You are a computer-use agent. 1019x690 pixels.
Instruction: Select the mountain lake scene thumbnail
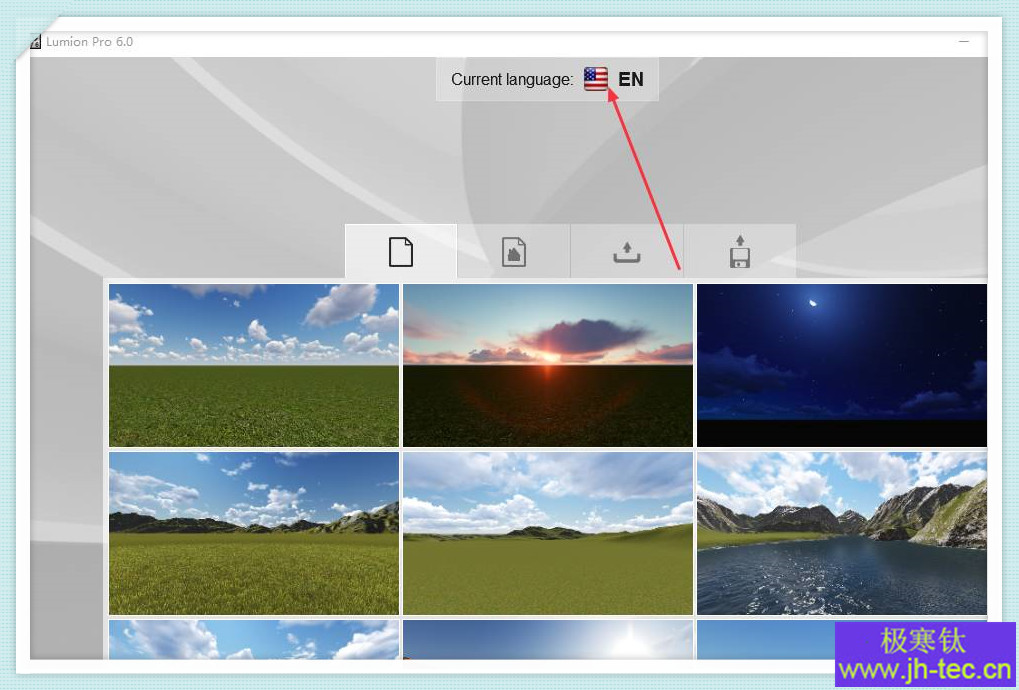point(842,533)
